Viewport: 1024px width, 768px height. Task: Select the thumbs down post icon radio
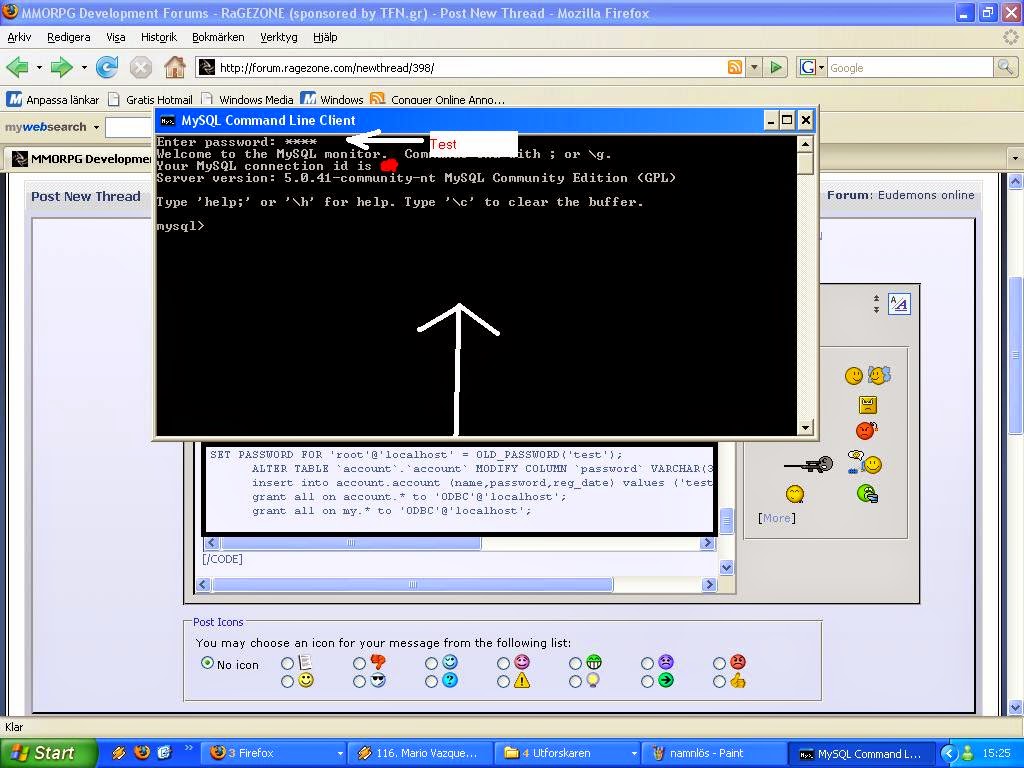click(x=359, y=664)
